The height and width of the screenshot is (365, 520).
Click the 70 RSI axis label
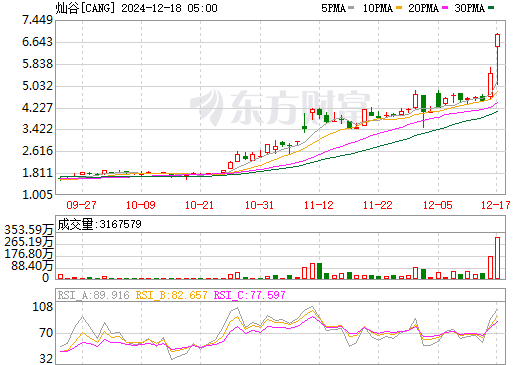click(46, 333)
